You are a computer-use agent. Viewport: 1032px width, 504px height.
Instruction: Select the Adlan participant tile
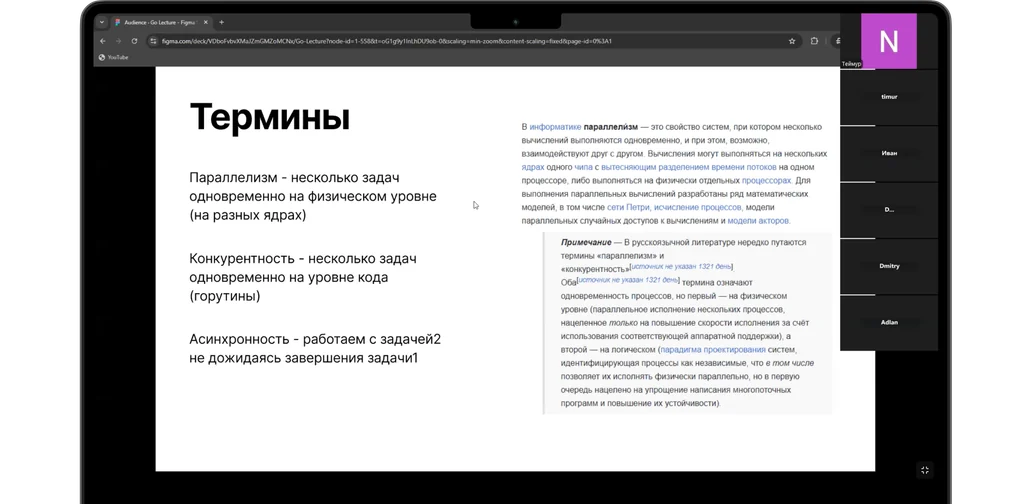click(889, 322)
